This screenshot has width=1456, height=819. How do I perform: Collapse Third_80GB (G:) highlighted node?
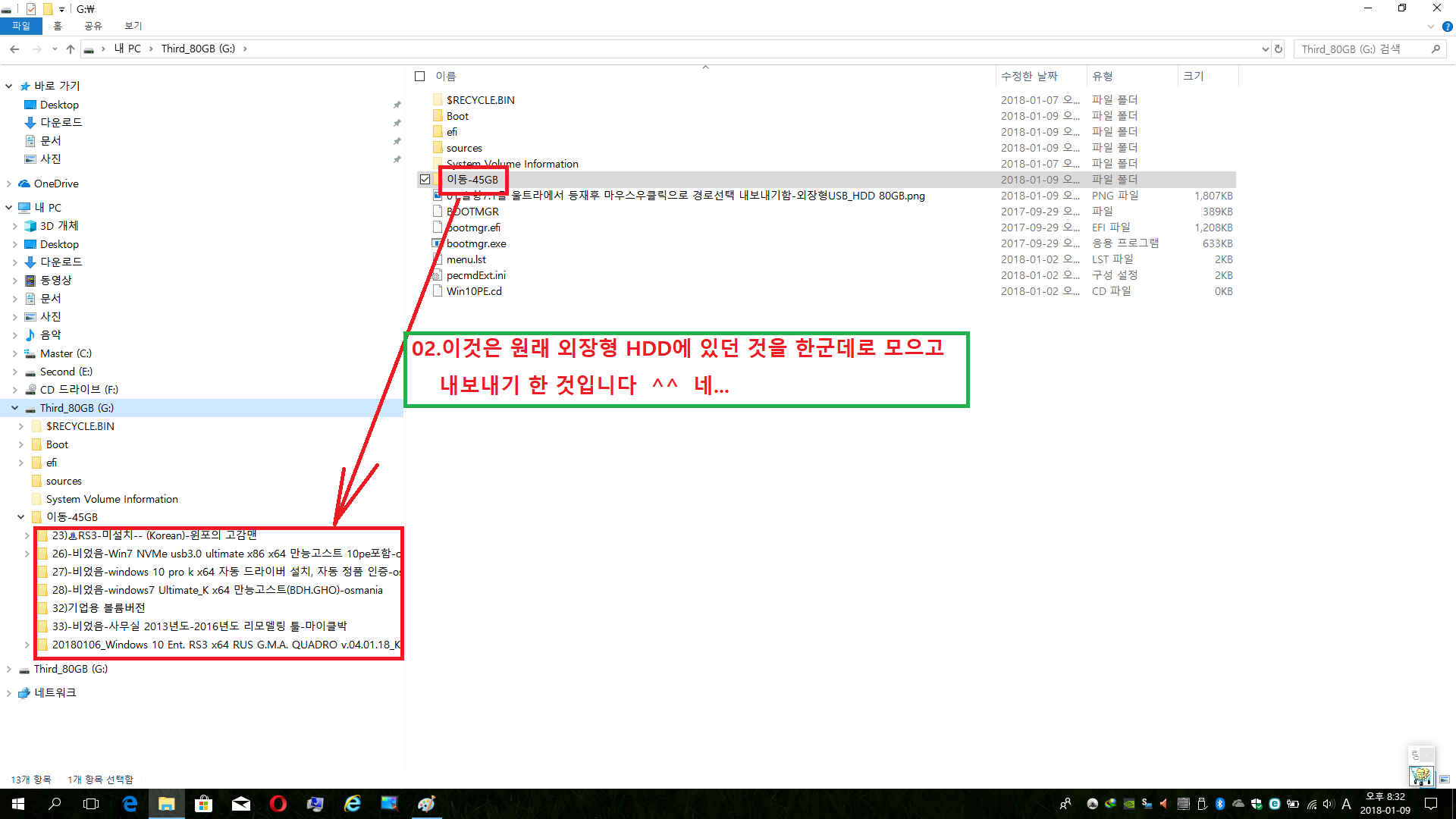(x=14, y=408)
